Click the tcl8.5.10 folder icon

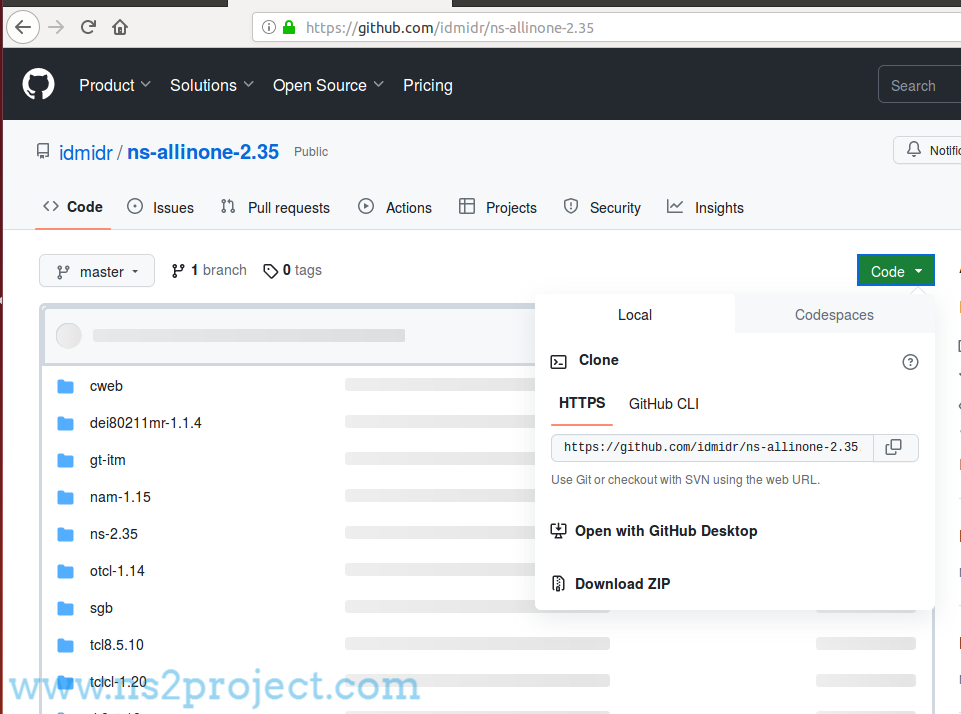pos(66,645)
